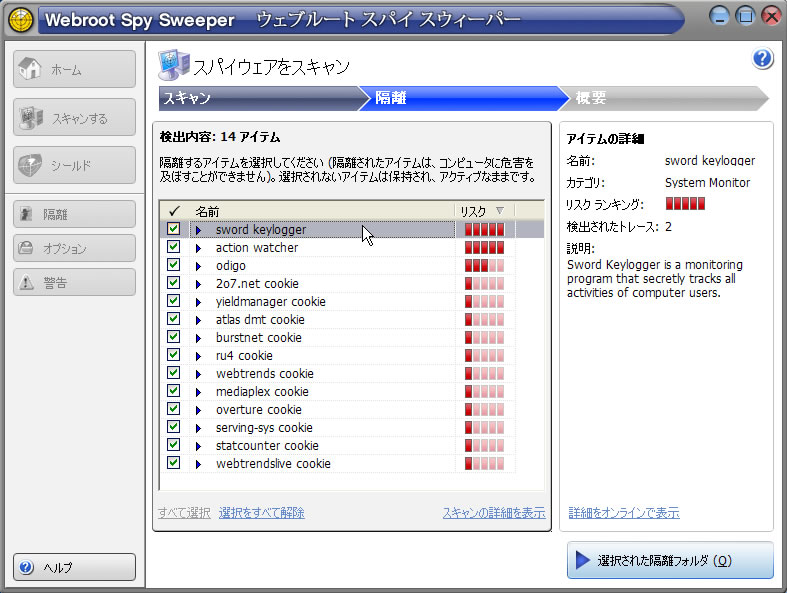The image size is (787, 593).
Task: Expand ru4 cookie row arrow
Action: pyautogui.click(x=198, y=357)
